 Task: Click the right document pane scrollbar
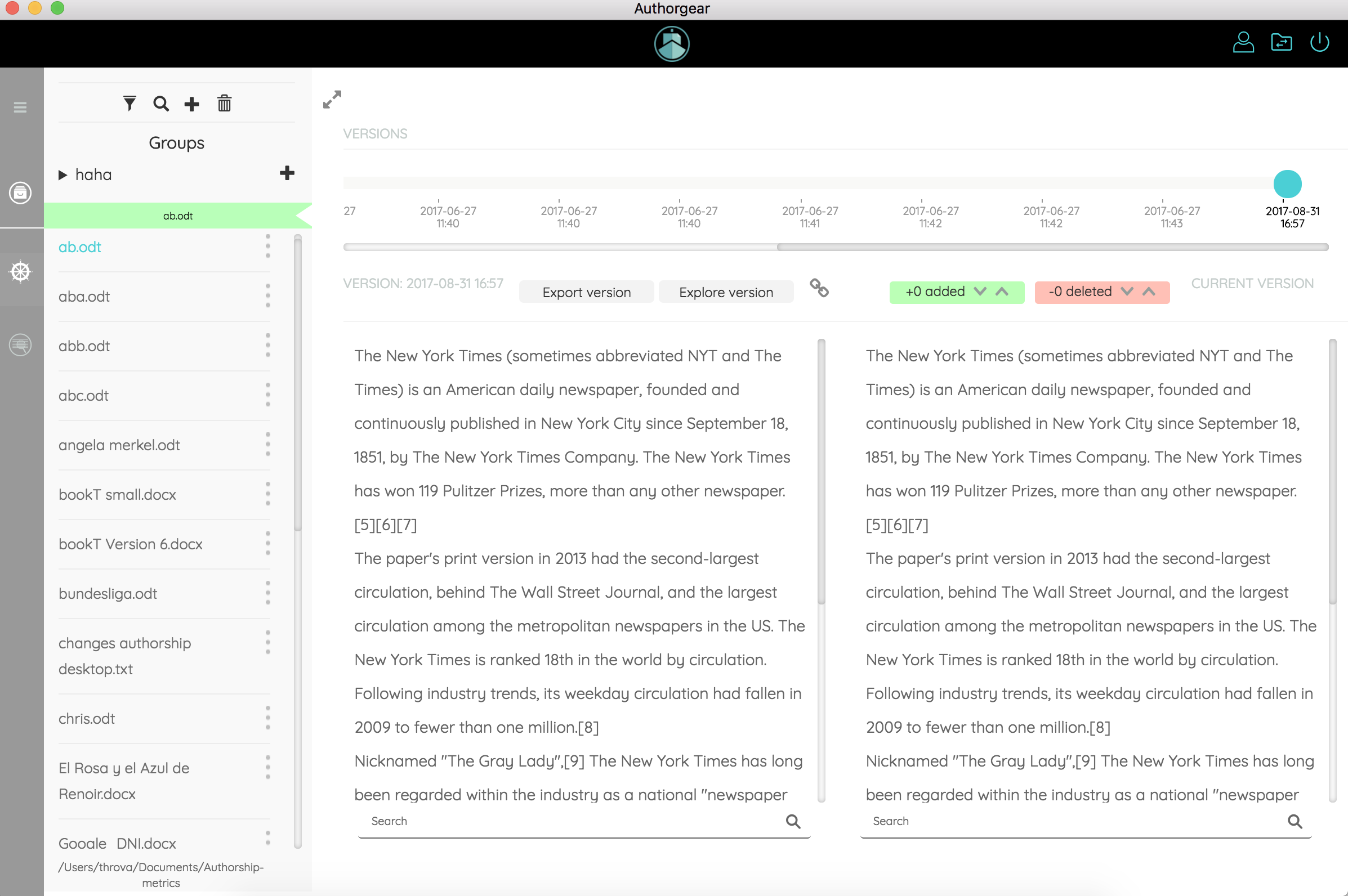1333,472
